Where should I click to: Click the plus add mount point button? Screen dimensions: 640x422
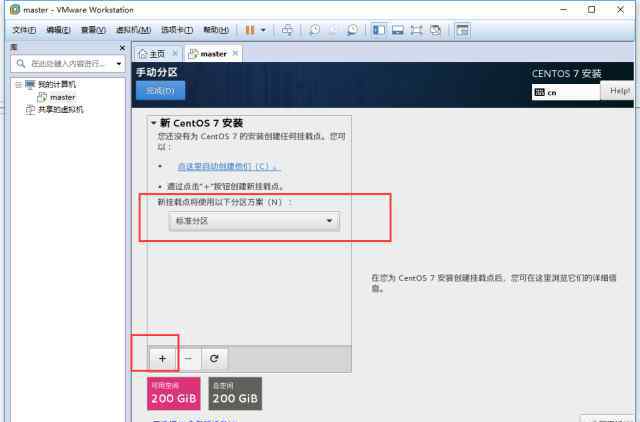click(x=162, y=358)
